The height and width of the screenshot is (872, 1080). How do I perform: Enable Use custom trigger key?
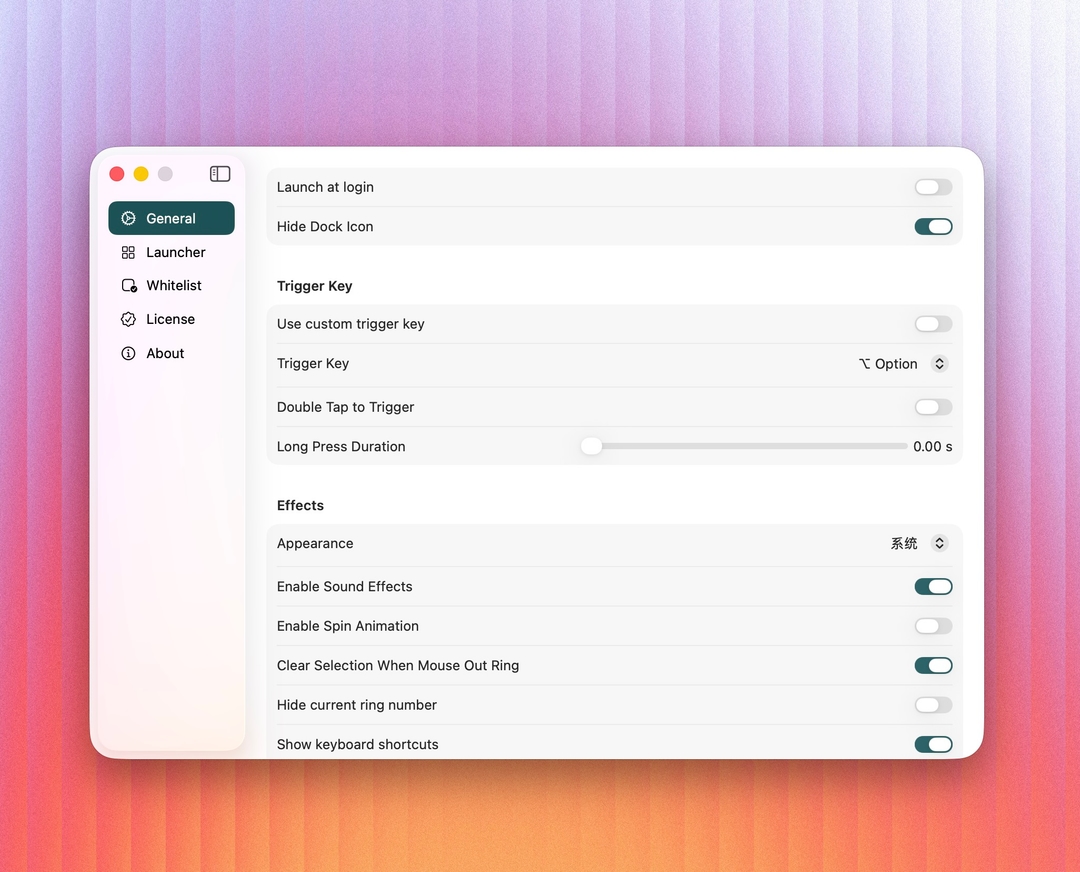coord(933,323)
